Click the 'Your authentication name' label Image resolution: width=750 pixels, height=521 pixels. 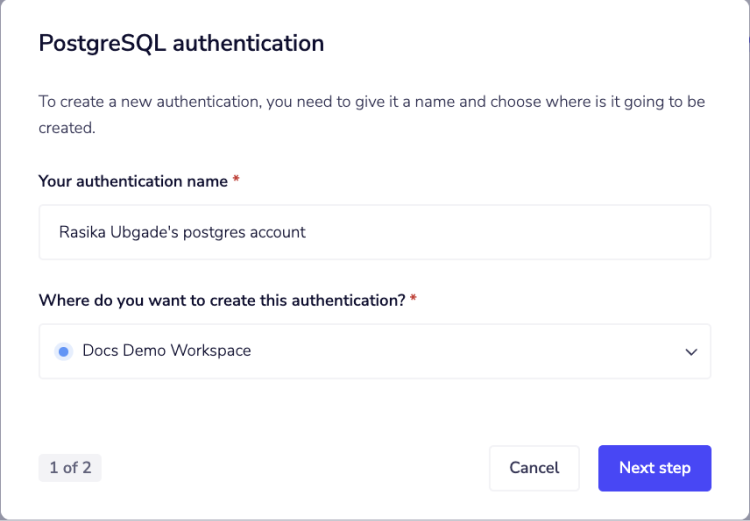coord(132,181)
